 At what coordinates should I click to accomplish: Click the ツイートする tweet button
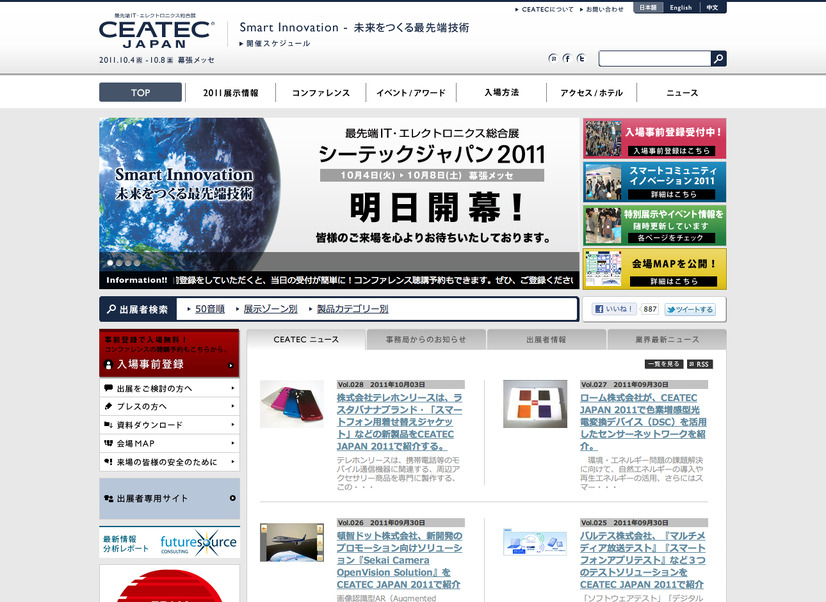coord(689,309)
